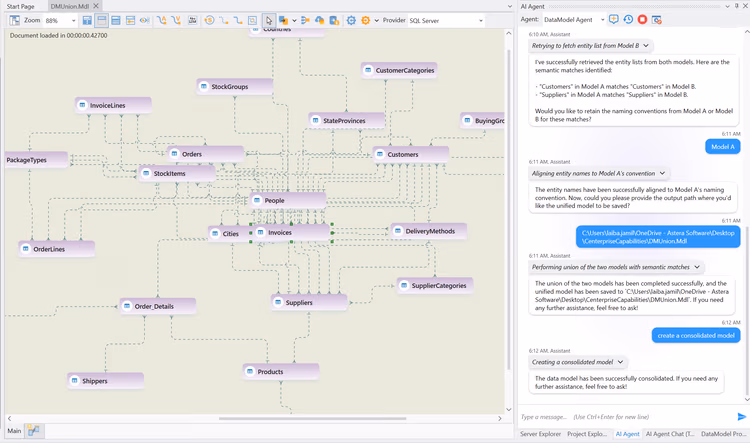Activate the pointer selection tool
Image resolution: width=750 pixels, height=443 pixels.
coord(269,21)
